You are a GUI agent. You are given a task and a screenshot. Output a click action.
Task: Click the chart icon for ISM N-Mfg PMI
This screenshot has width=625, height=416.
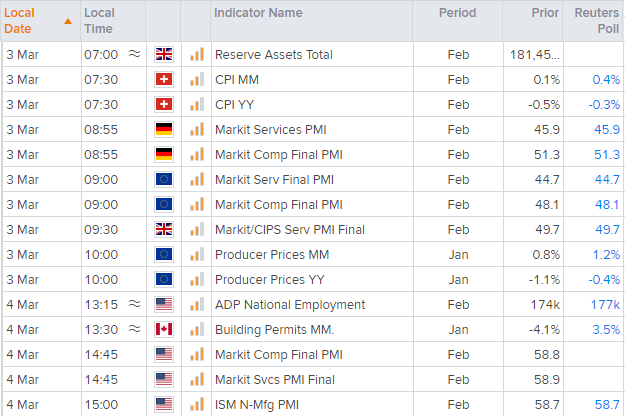coord(197,405)
